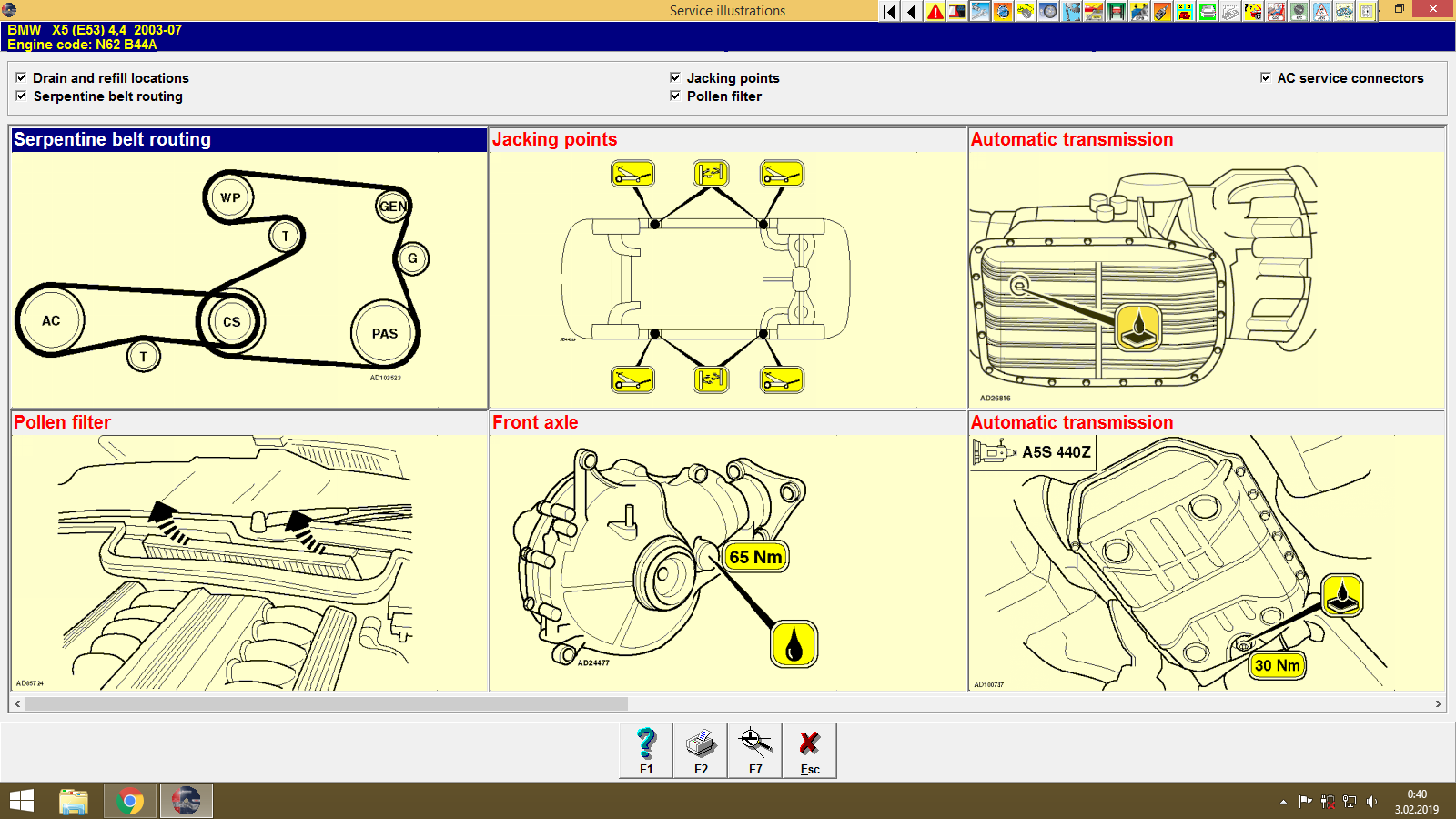1456x819 pixels.
Task: Print the illustrations using the F2 button
Action: tap(701, 748)
